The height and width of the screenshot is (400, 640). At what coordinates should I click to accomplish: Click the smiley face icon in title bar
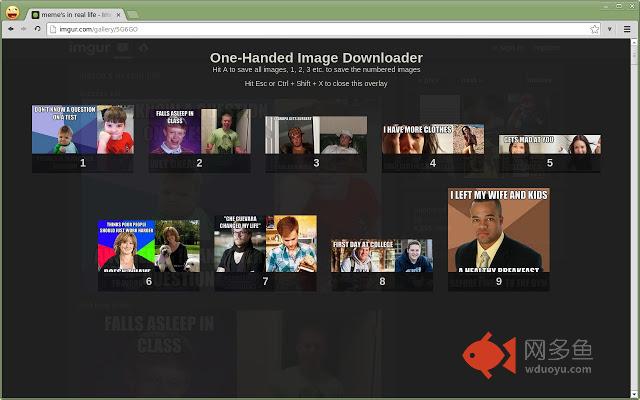click(x=12, y=13)
